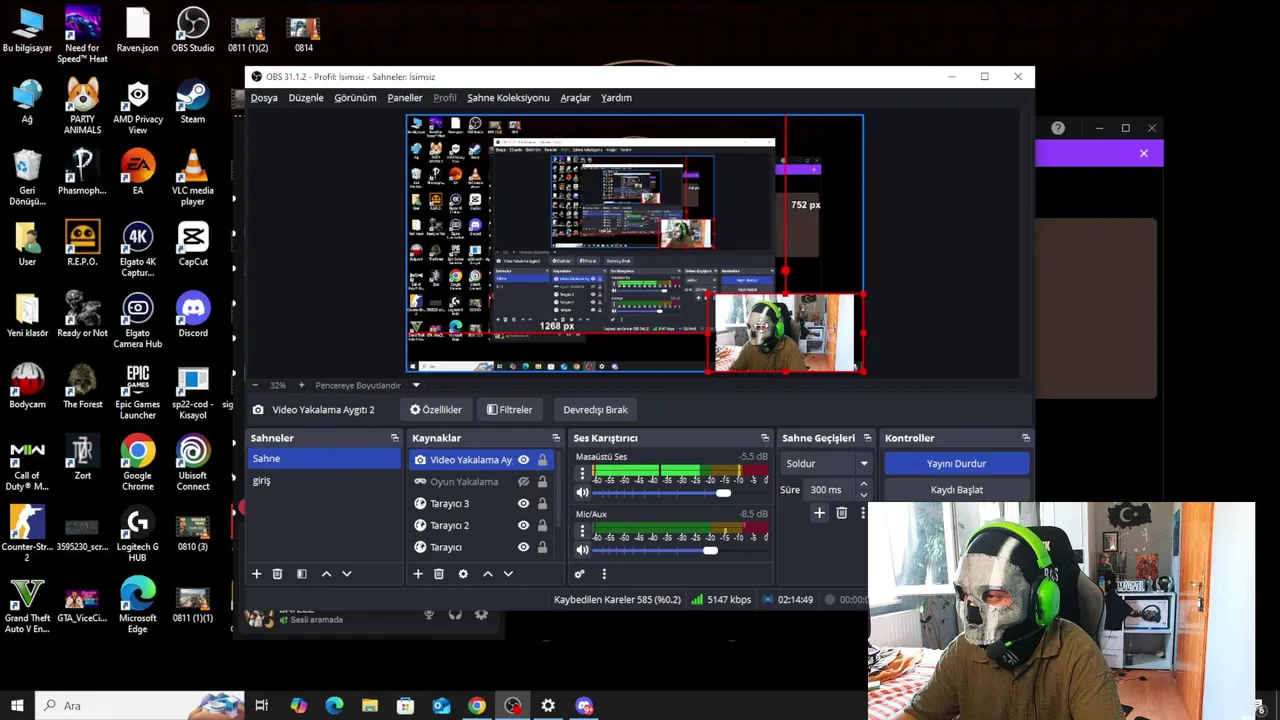Undock the Sahneler panel
The height and width of the screenshot is (720, 1280).
click(x=394, y=438)
